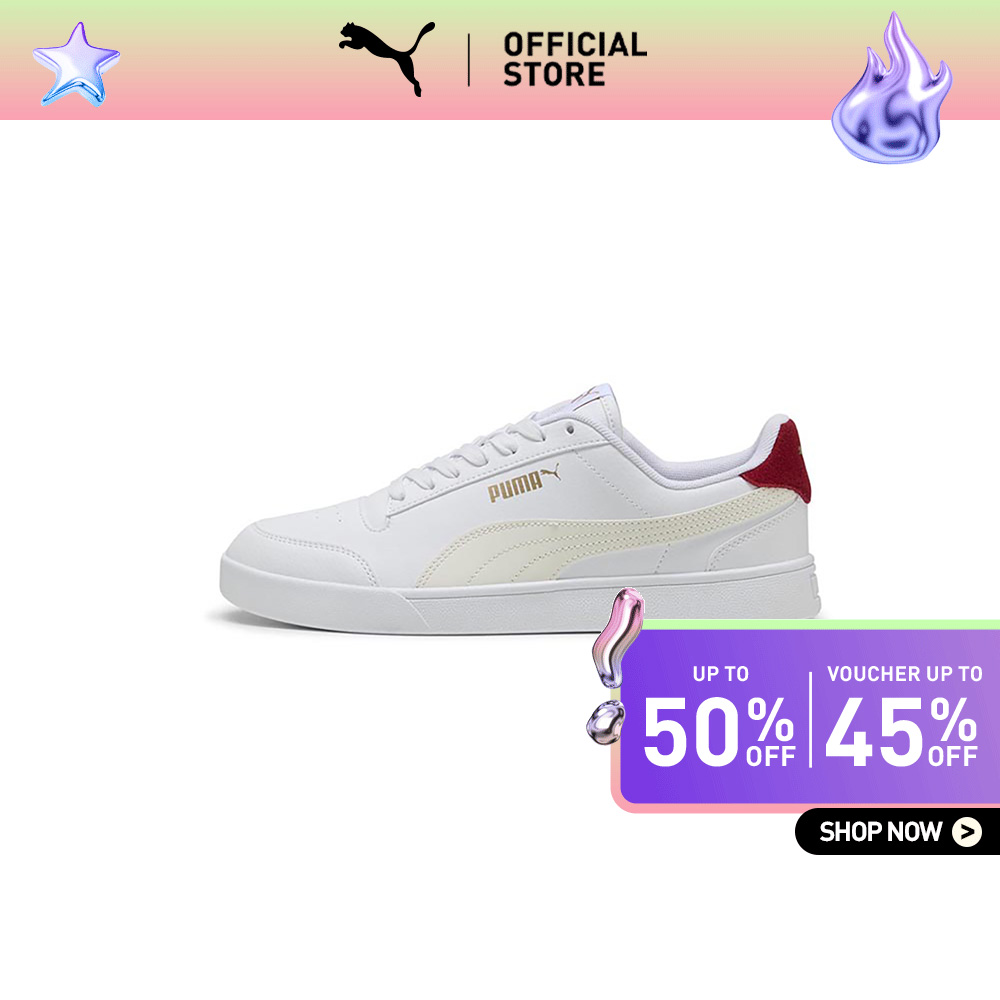Click the exclamation mark's bottom droplet
1000x1000 pixels.
(x=605, y=722)
